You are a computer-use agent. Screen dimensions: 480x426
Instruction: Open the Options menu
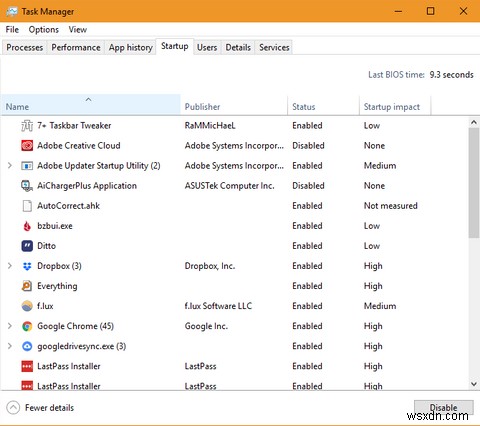click(x=44, y=30)
